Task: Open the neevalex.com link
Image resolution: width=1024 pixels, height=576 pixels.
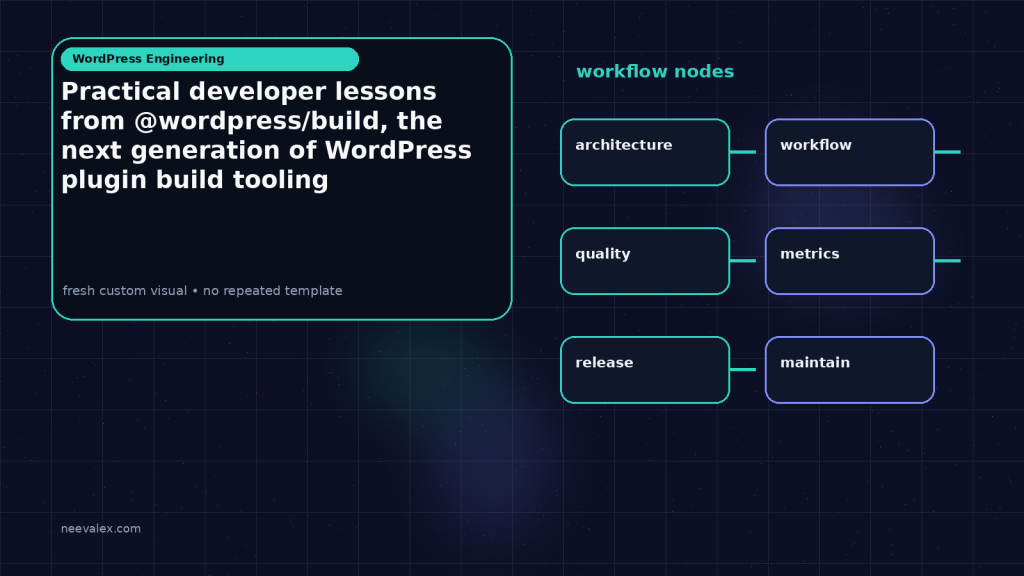Action: [101, 528]
